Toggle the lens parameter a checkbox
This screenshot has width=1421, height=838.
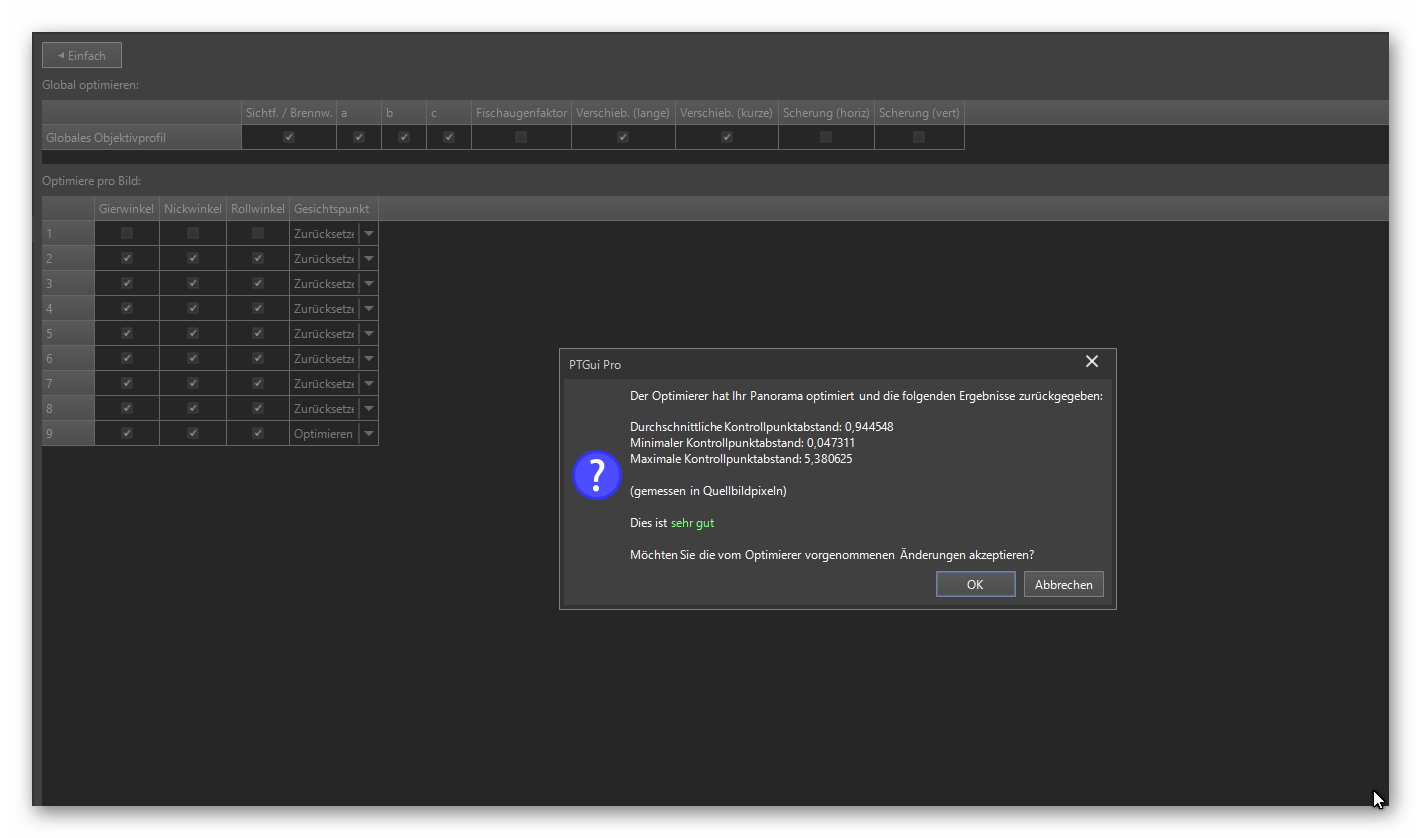[359, 138]
